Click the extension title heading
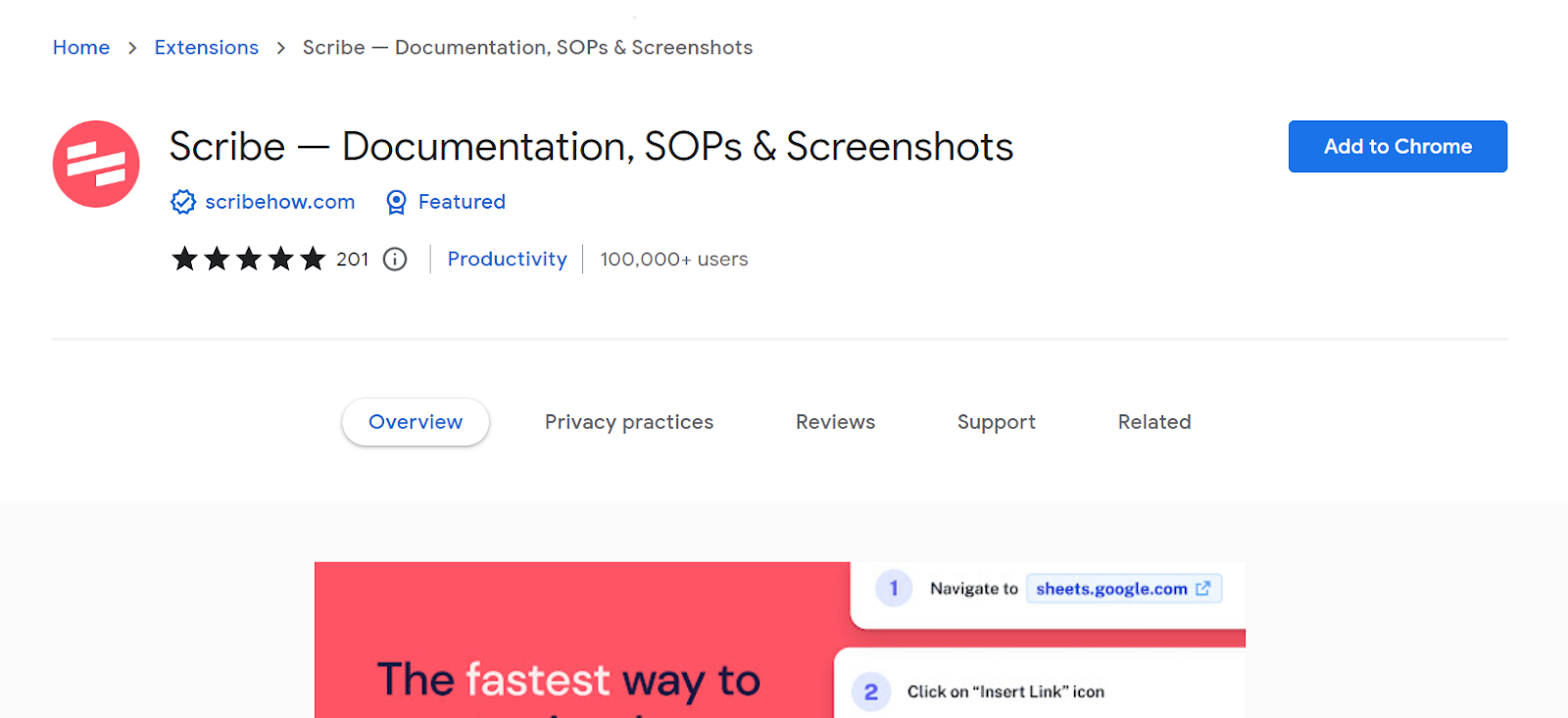Viewport: 1568px width, 718px height. point(591,147)
